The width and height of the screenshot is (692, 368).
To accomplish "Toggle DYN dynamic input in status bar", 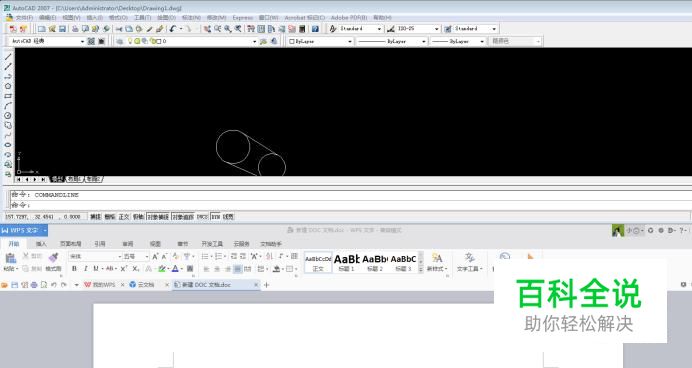I will pyautogui.click(x=215, y=217).
